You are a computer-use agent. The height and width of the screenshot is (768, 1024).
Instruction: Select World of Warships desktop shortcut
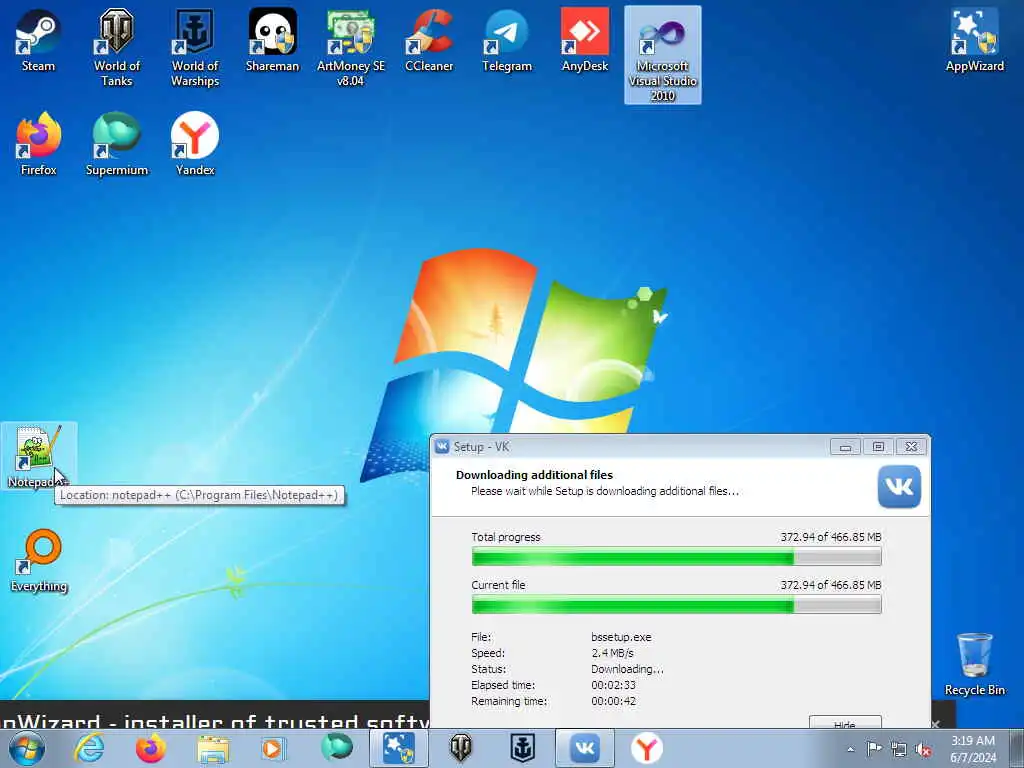coord(195,47)
